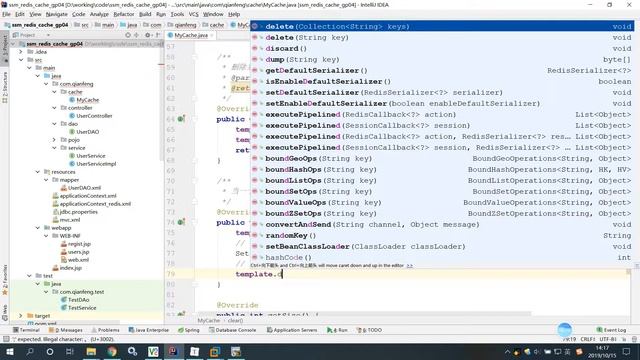Collapse the resources folder

pyautogui.click(x=38, y=172)
